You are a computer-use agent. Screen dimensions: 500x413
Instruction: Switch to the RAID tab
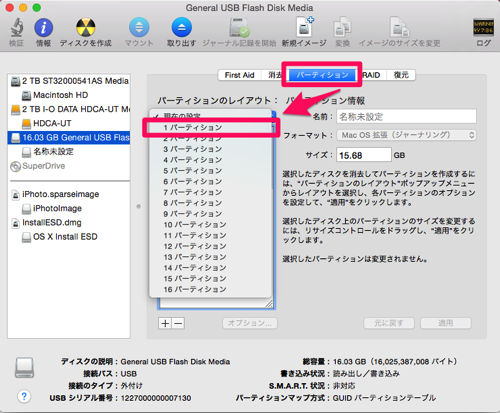[371, 75]
